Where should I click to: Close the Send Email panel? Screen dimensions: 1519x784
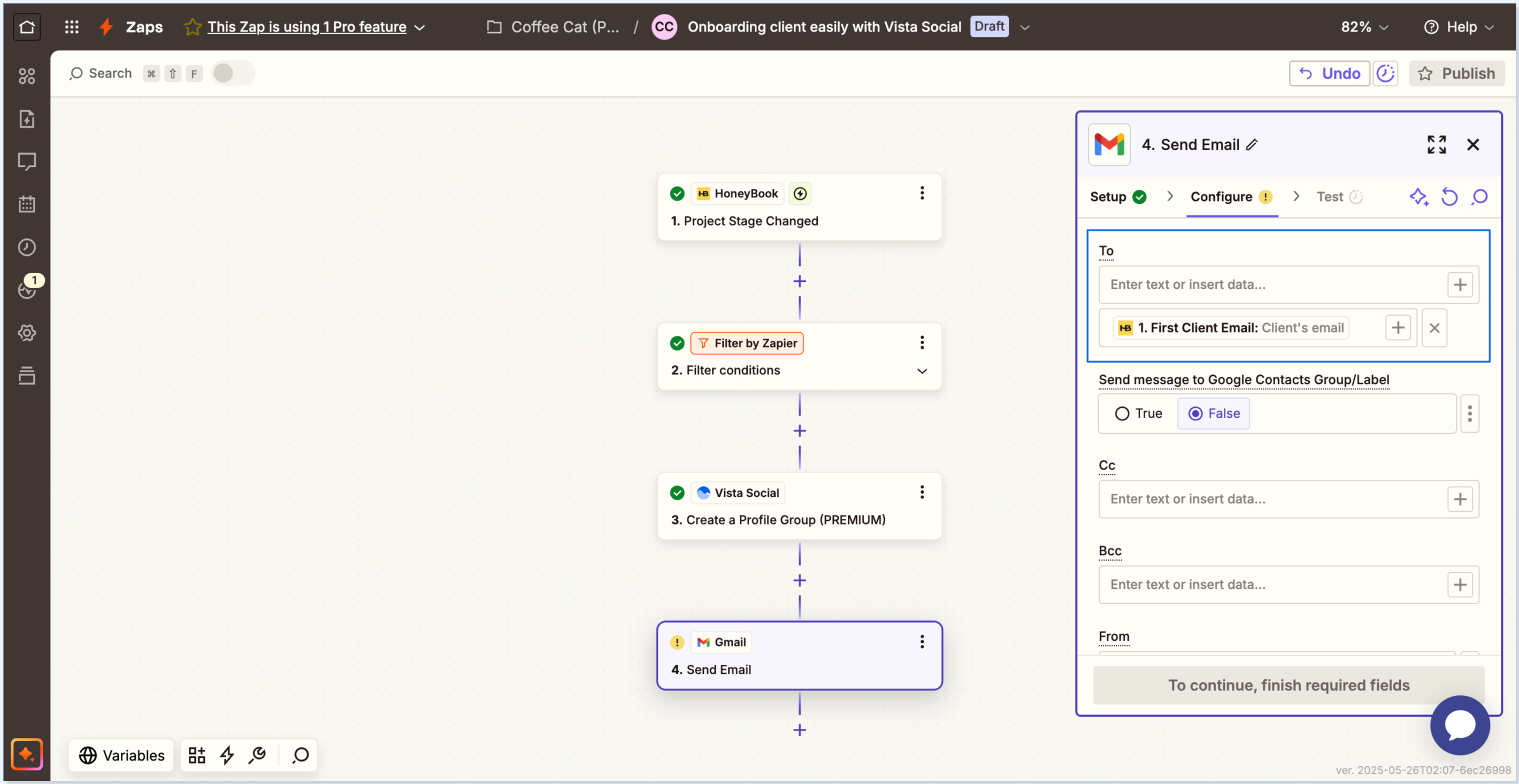coord(1472,145)
